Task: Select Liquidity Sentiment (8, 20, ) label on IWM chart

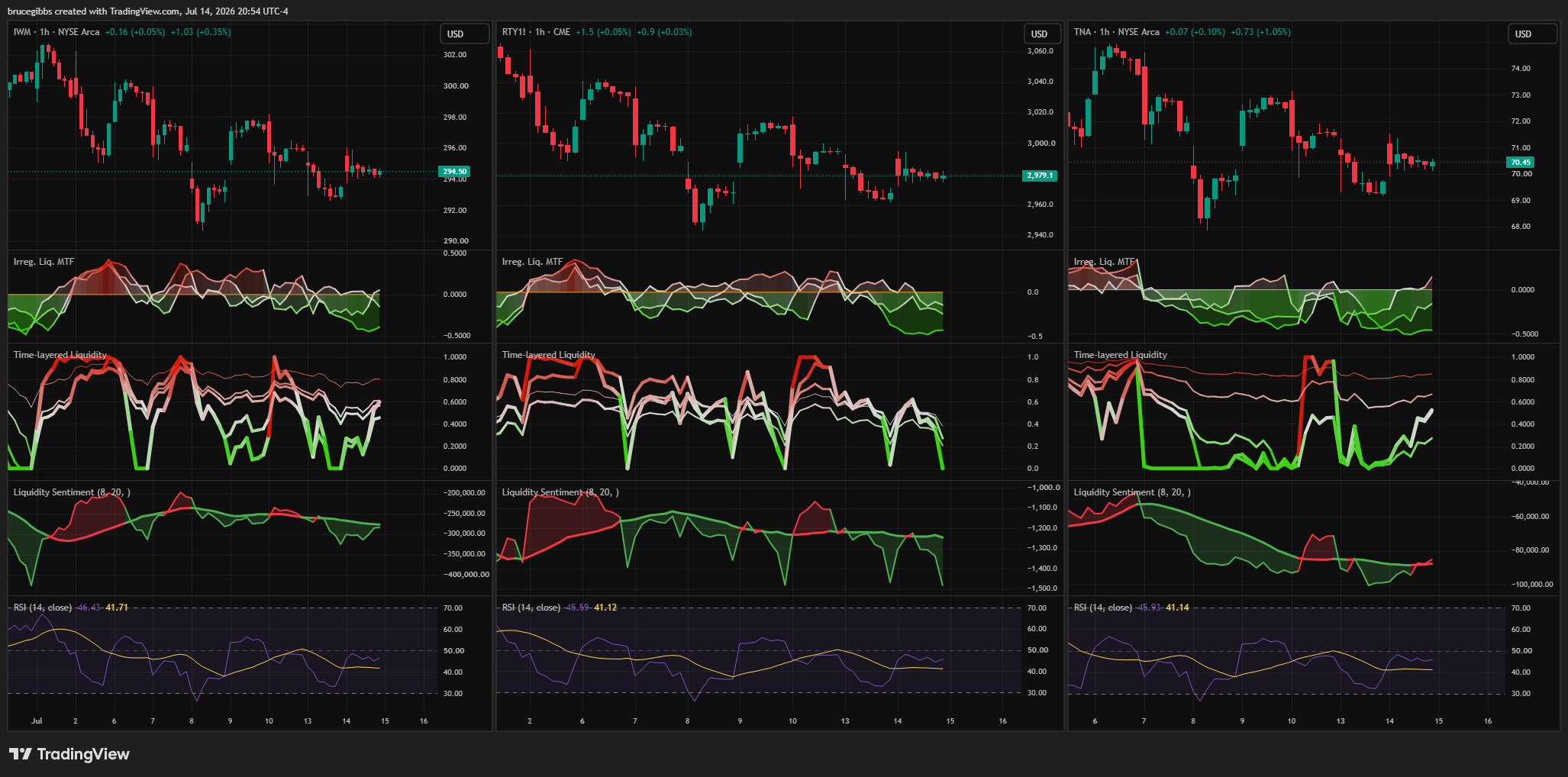Action: 72,492
